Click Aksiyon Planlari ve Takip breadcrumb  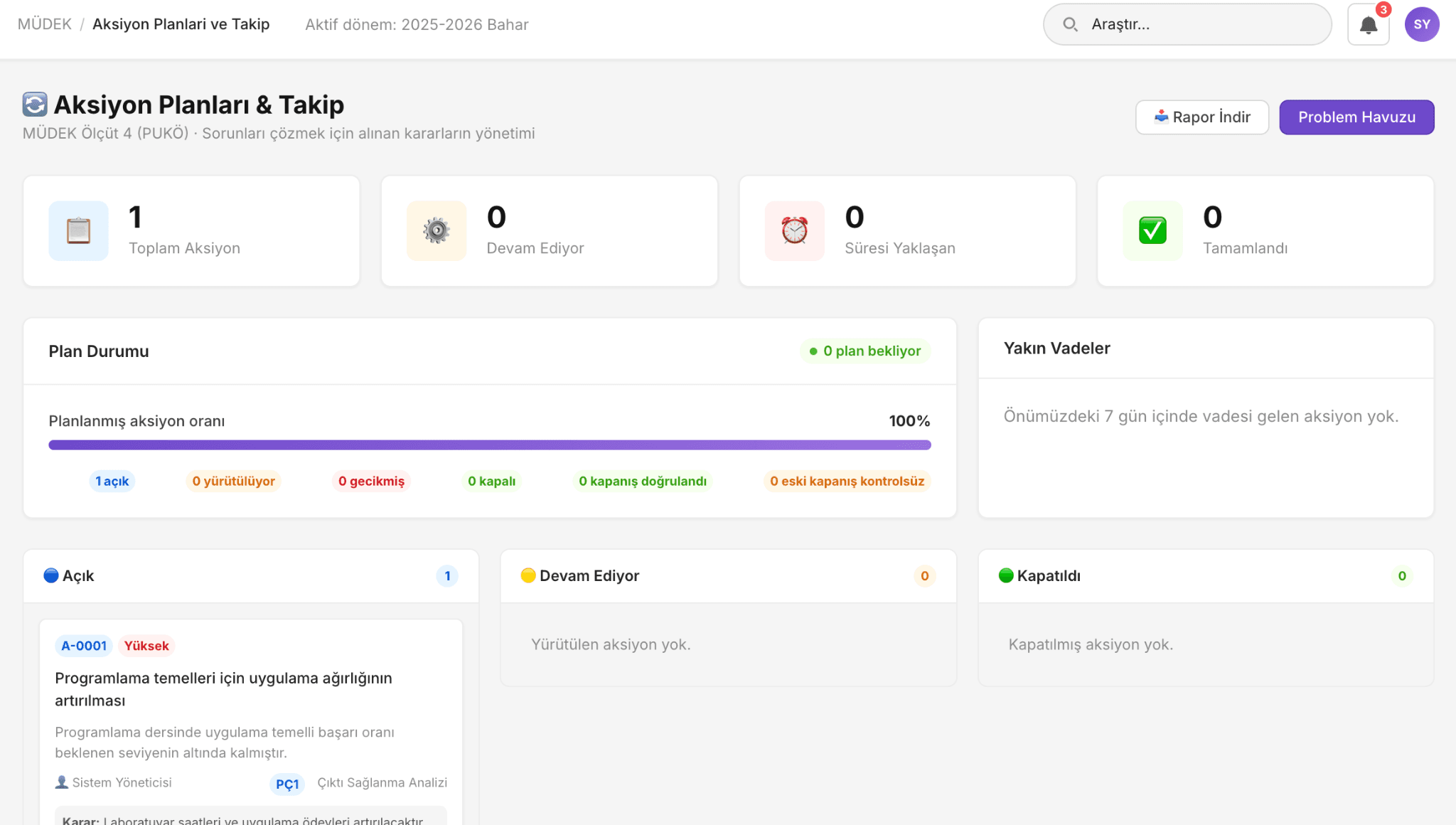[181, 24]
